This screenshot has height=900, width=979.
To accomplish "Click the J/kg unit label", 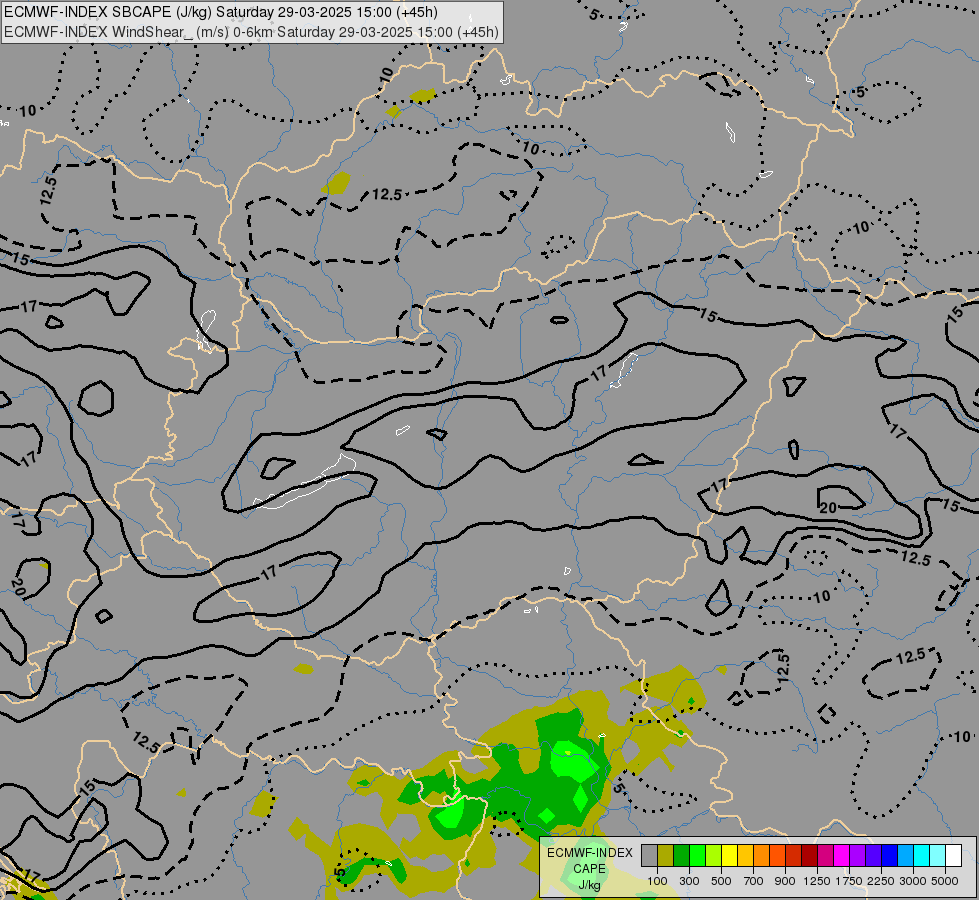I will coord(589,885).
